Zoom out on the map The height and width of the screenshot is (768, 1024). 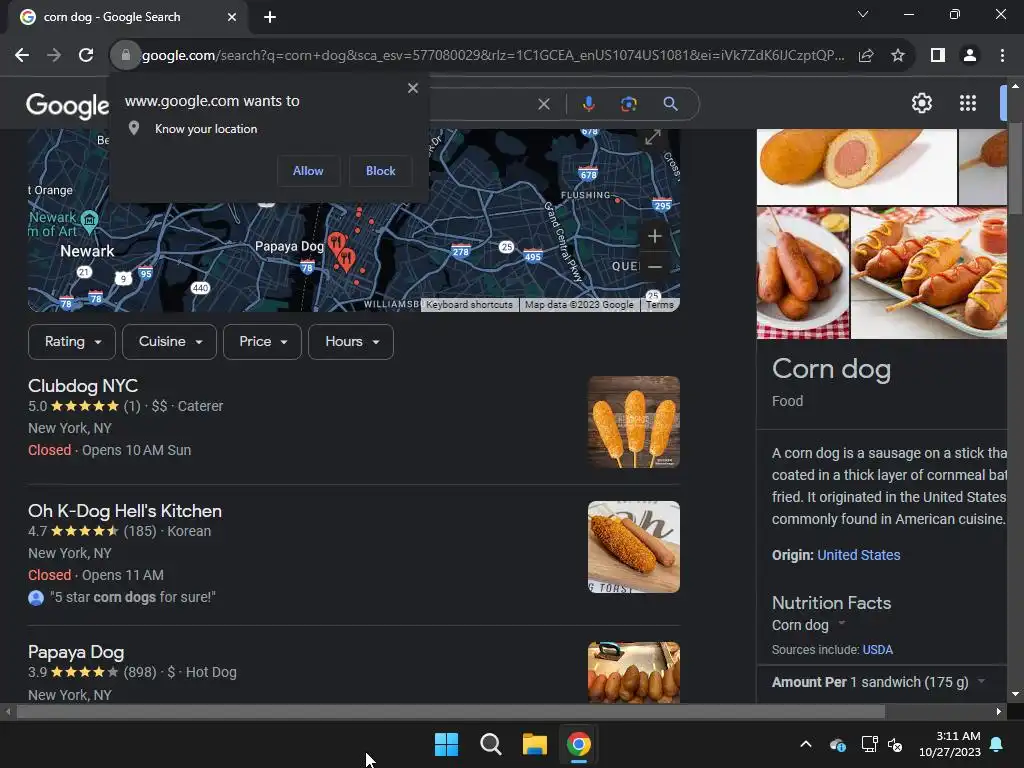point(654,266)
